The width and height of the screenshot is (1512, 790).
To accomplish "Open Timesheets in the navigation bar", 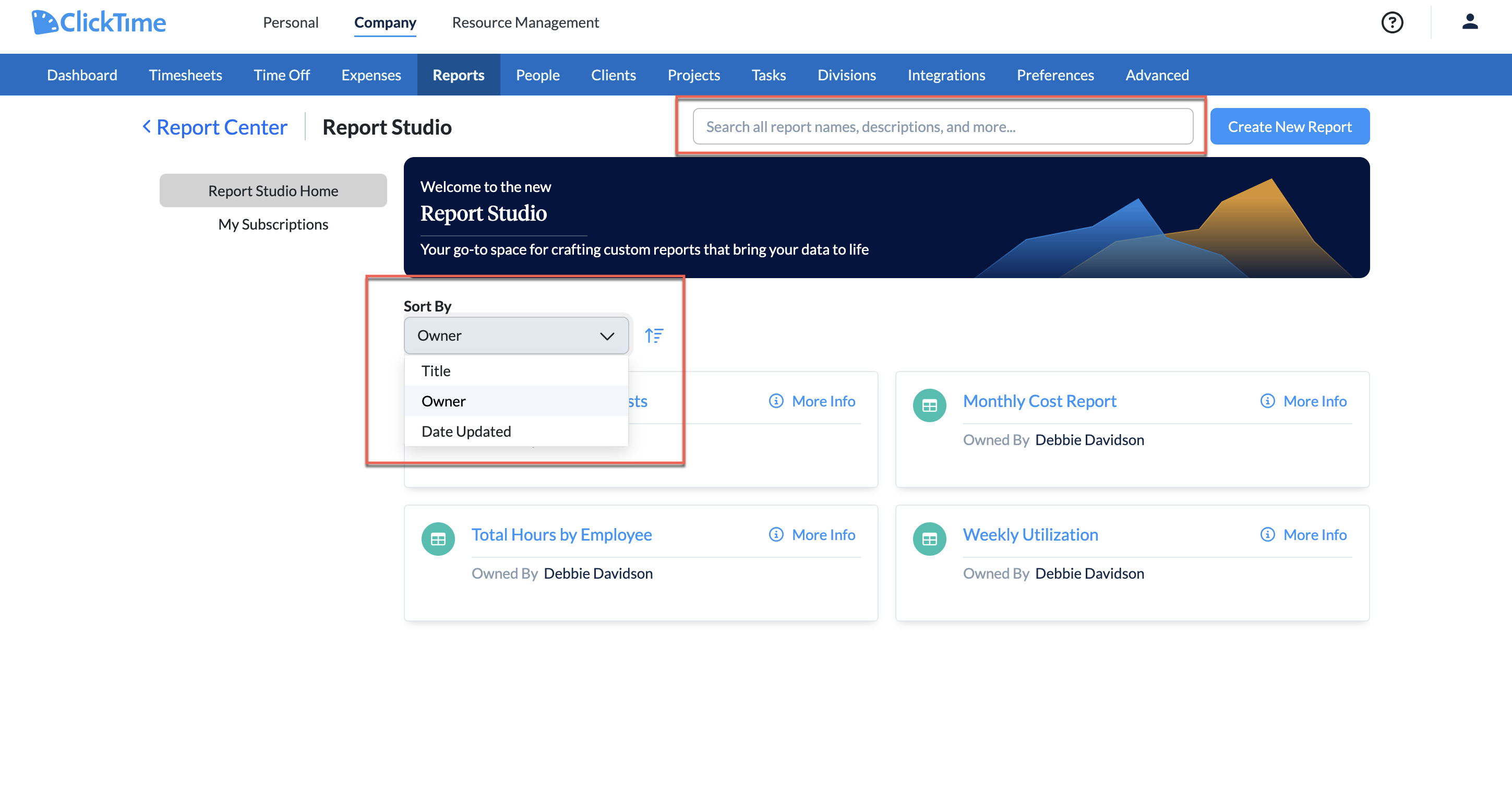I will (186, 75).
